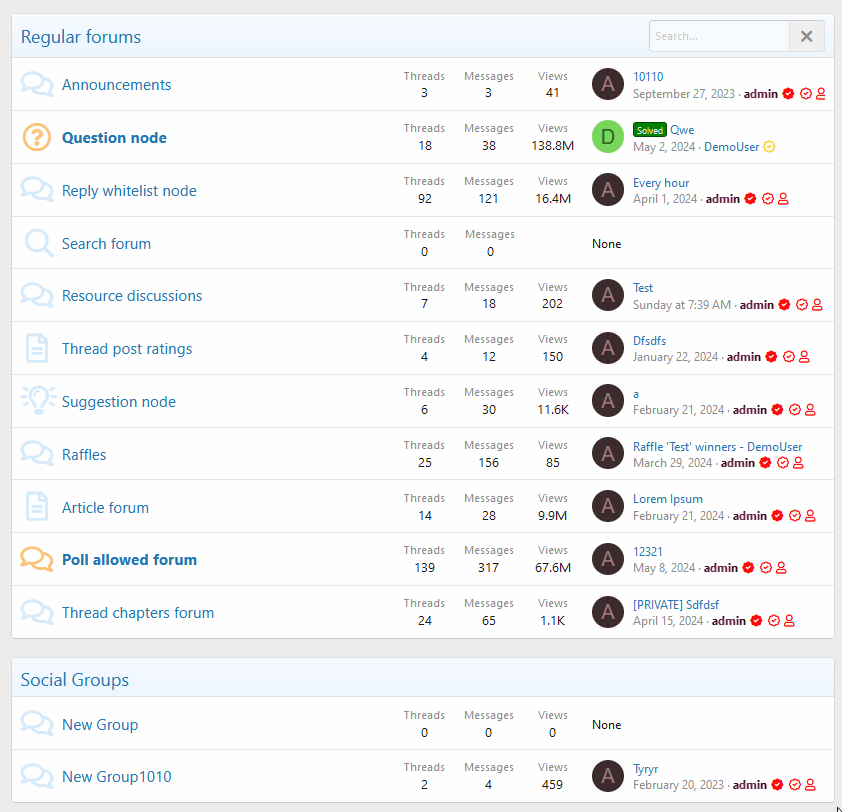This screenshot has width=842, height=812.
Task: Open the Thread chapters forum link
Action: tap(138, 613)
